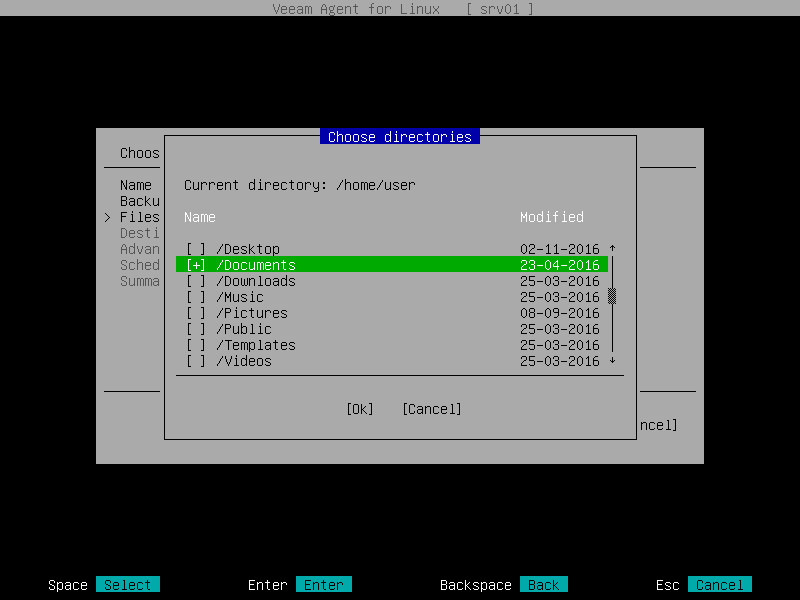The image size is (800, 600).
Task: Click the Name column header
Action: (x=200, y=217)
